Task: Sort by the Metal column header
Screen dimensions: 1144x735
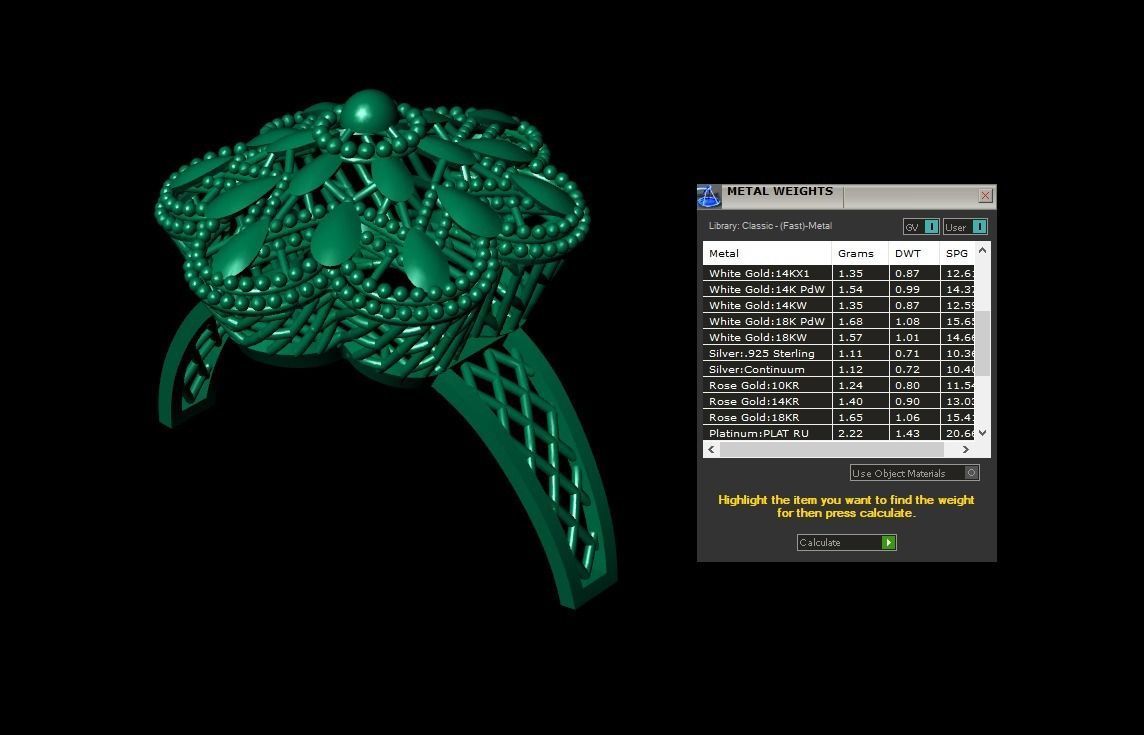Action: click(x=767, y=253)
